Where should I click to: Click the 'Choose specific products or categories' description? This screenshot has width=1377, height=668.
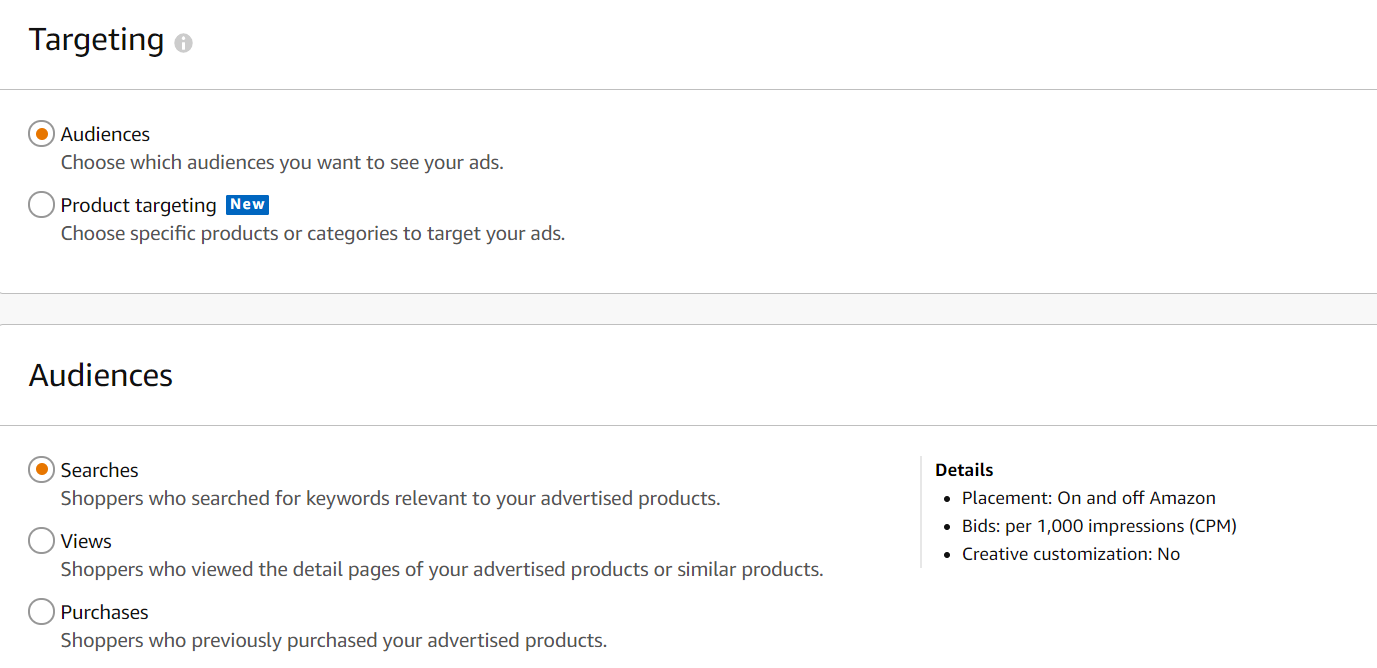pyautogui.click(x=313, y=233)
